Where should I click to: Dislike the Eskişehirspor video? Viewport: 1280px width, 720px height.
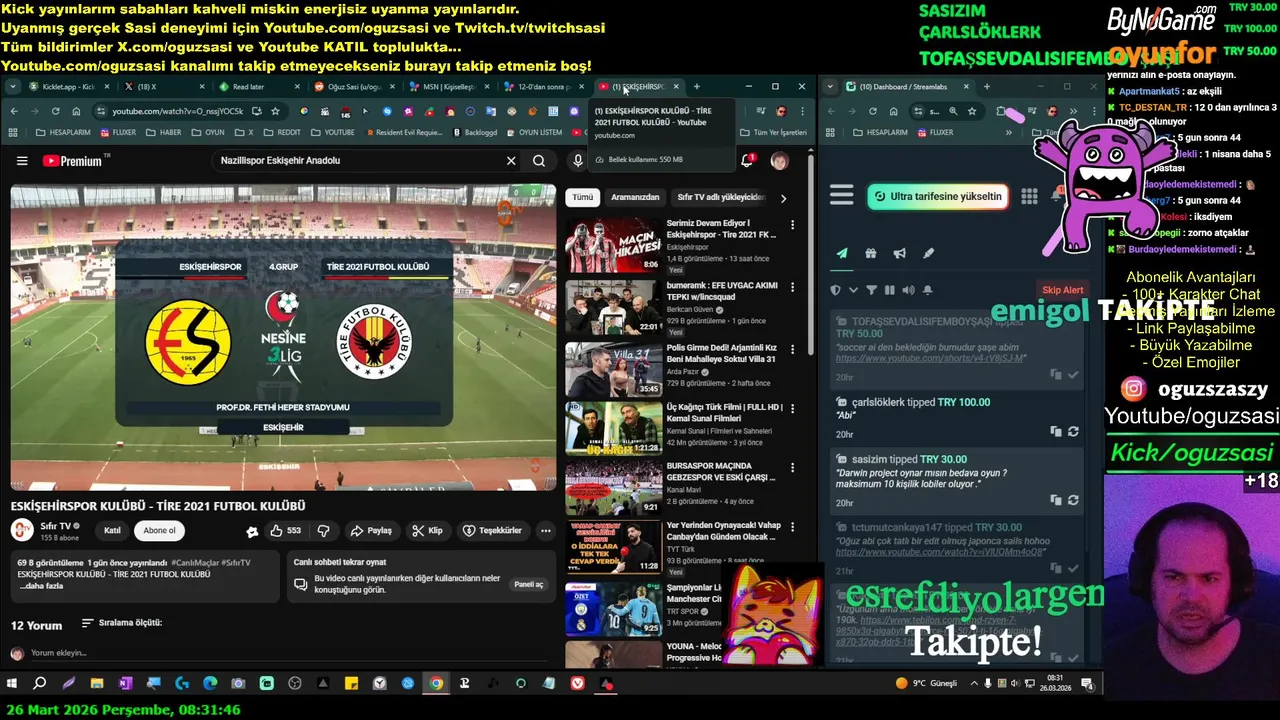[323, 531]
